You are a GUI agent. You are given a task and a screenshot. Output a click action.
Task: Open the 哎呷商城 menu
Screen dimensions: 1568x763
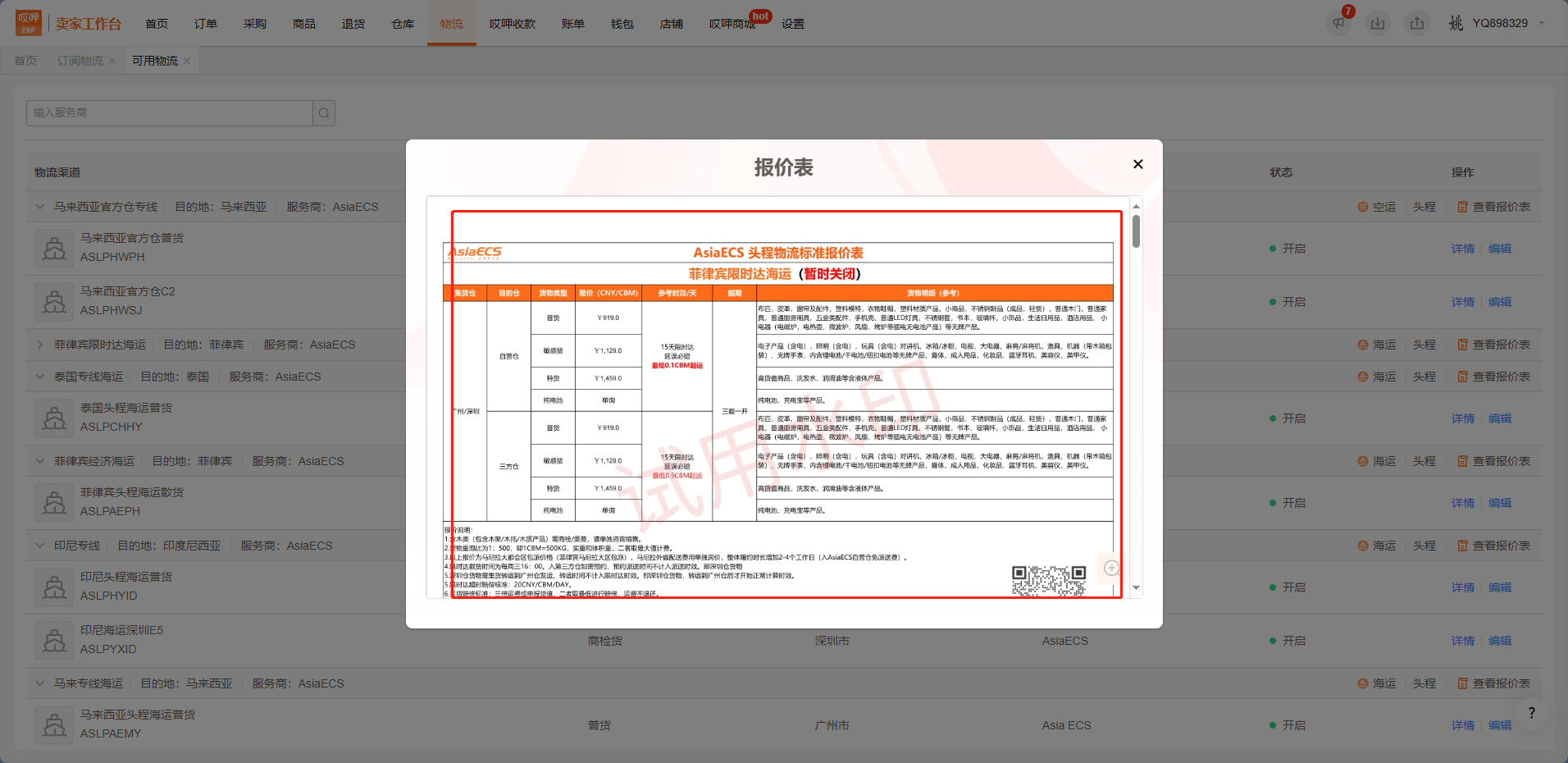[x=732, y=24]
